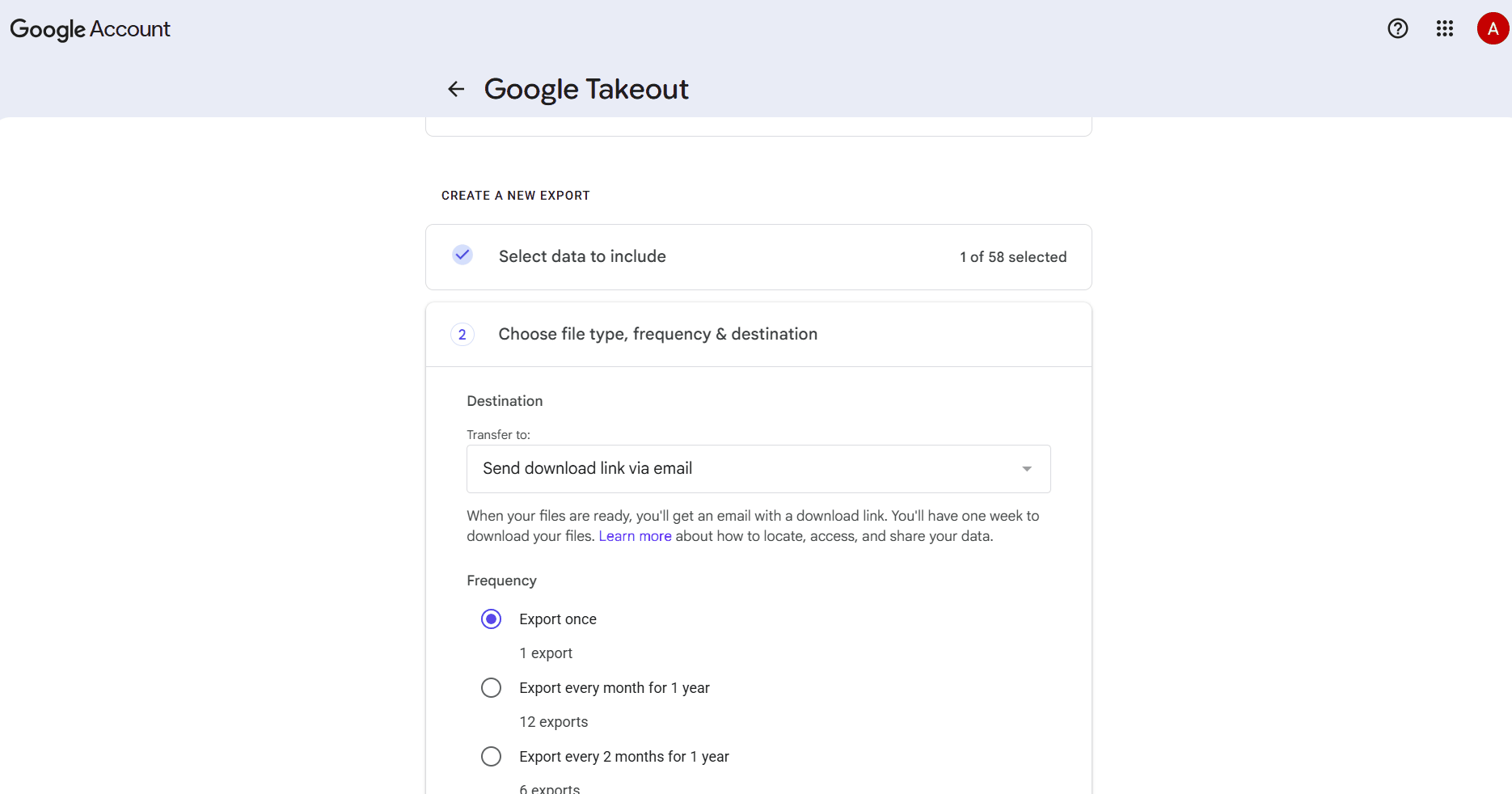Open the Learn more link
1512x794 pixels.
point(635,536)
